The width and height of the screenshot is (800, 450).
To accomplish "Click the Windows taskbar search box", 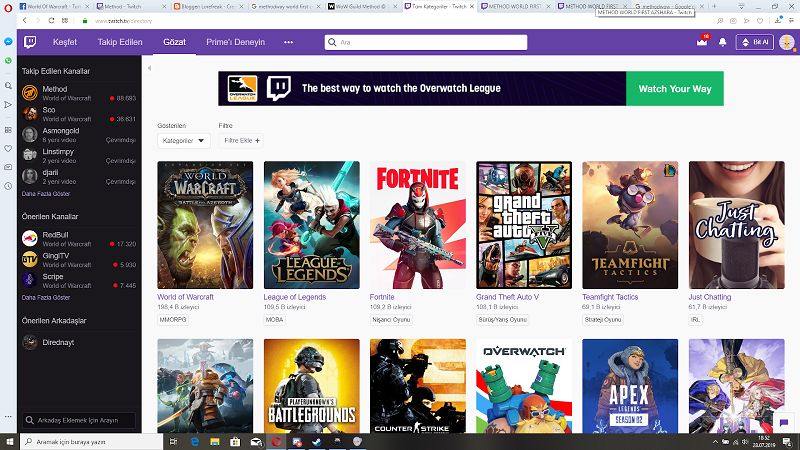I will click(92, 441).
